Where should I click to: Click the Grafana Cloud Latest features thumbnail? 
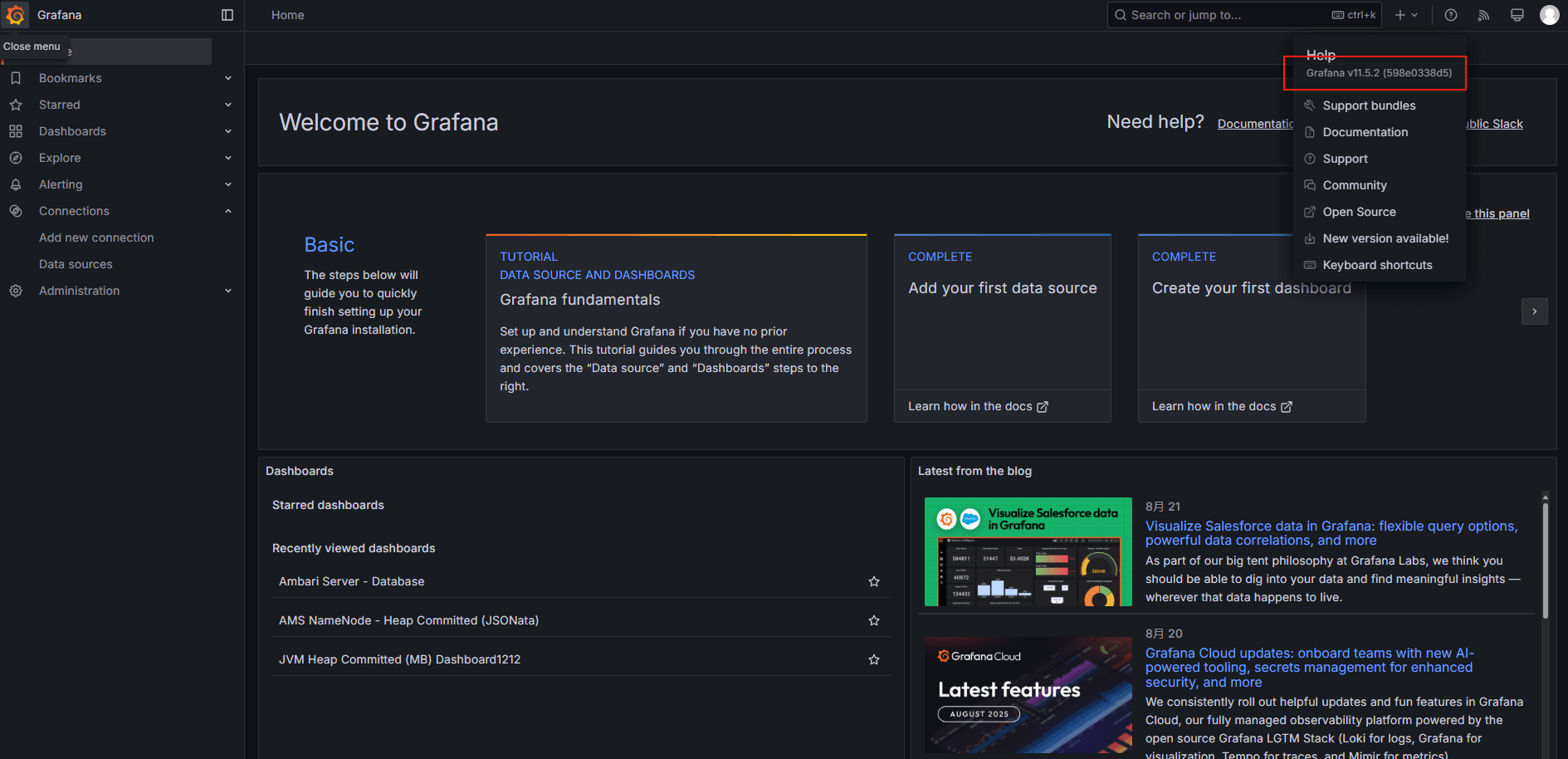coord(1028,695)
